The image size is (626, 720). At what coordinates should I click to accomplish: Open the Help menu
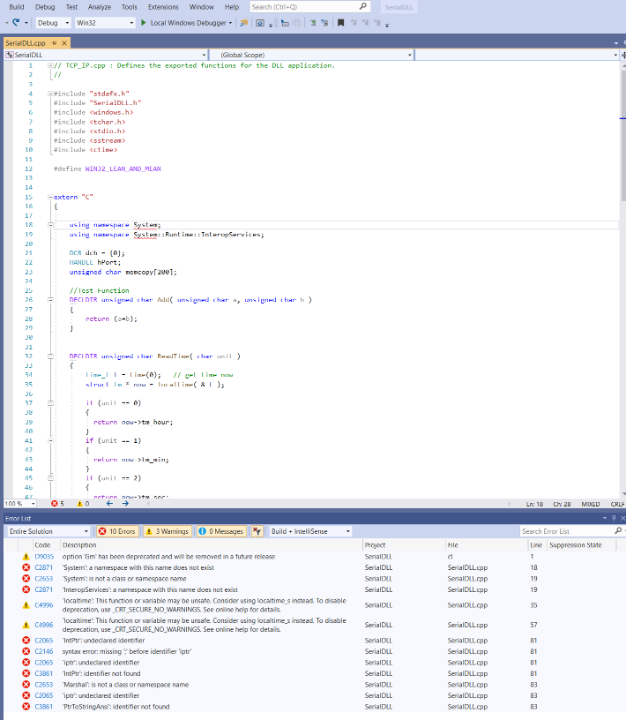[x=231, y=7]
